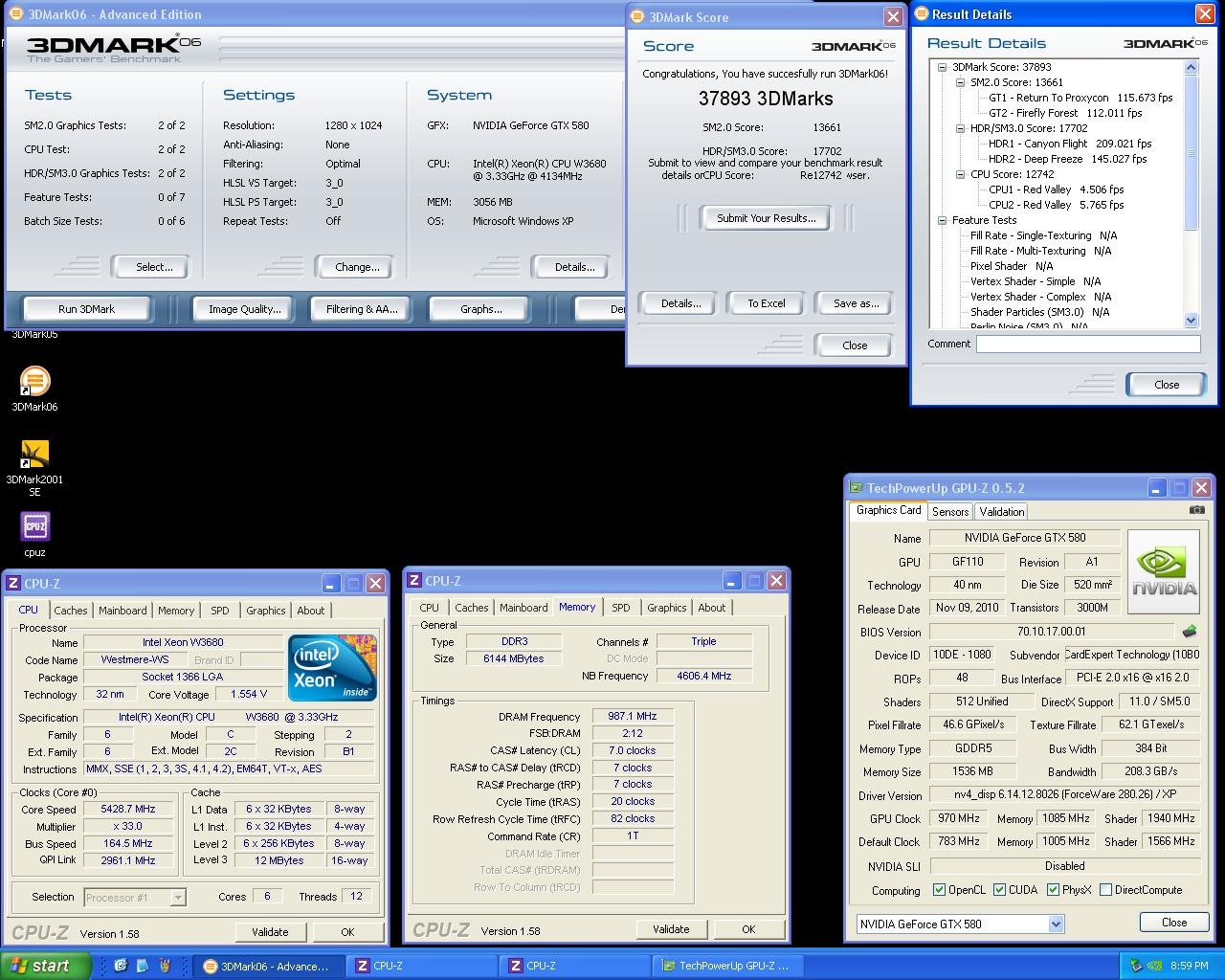
Task: Click the Intel Xeon logo in CPU-Z
Action: [x=332, y=667]
